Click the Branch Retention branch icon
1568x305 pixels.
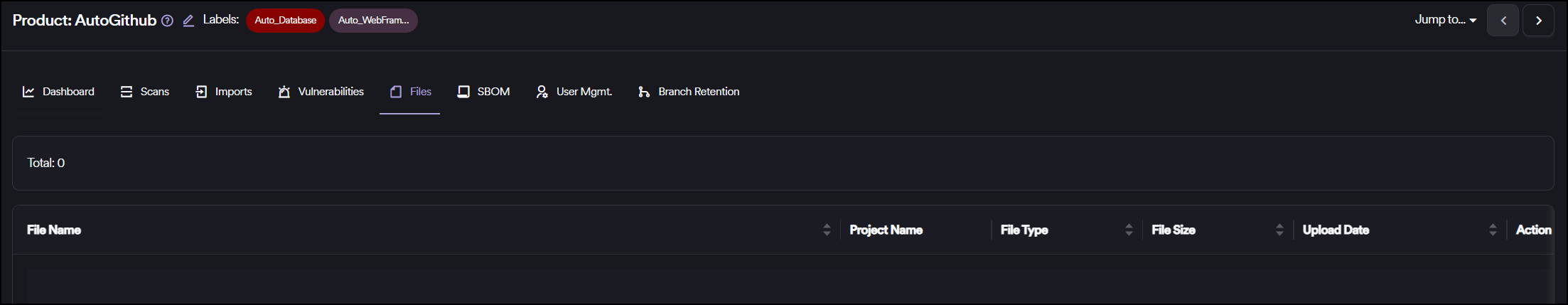coord(644,92)
